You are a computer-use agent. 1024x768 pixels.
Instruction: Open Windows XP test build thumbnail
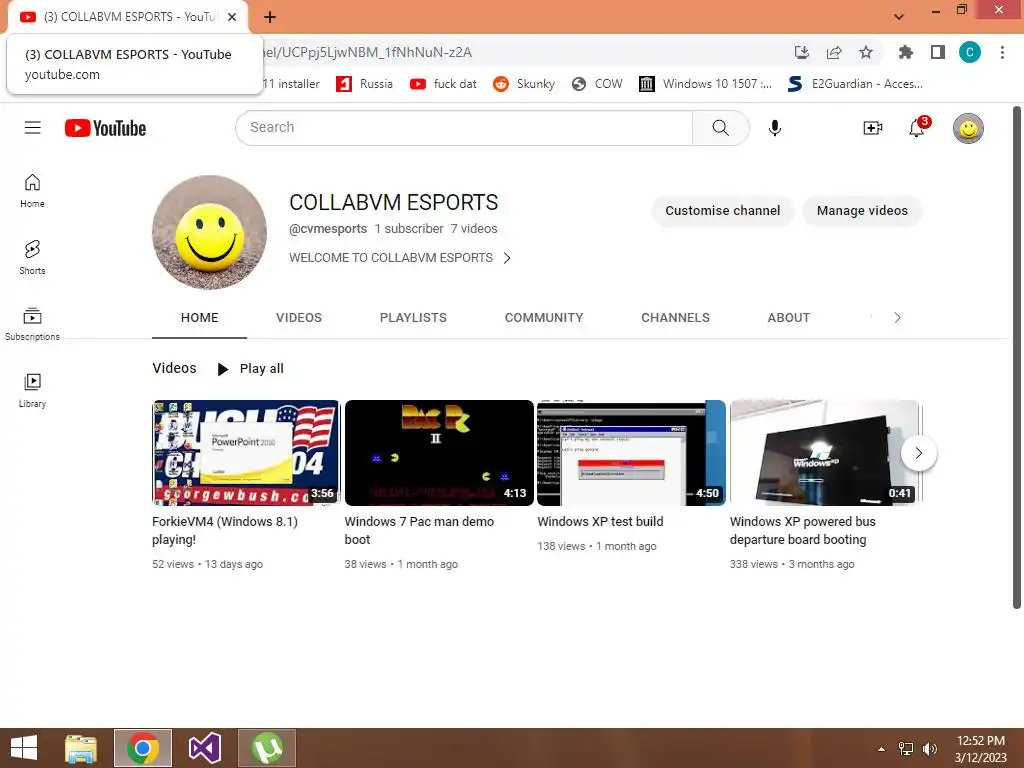pos(631,453)
